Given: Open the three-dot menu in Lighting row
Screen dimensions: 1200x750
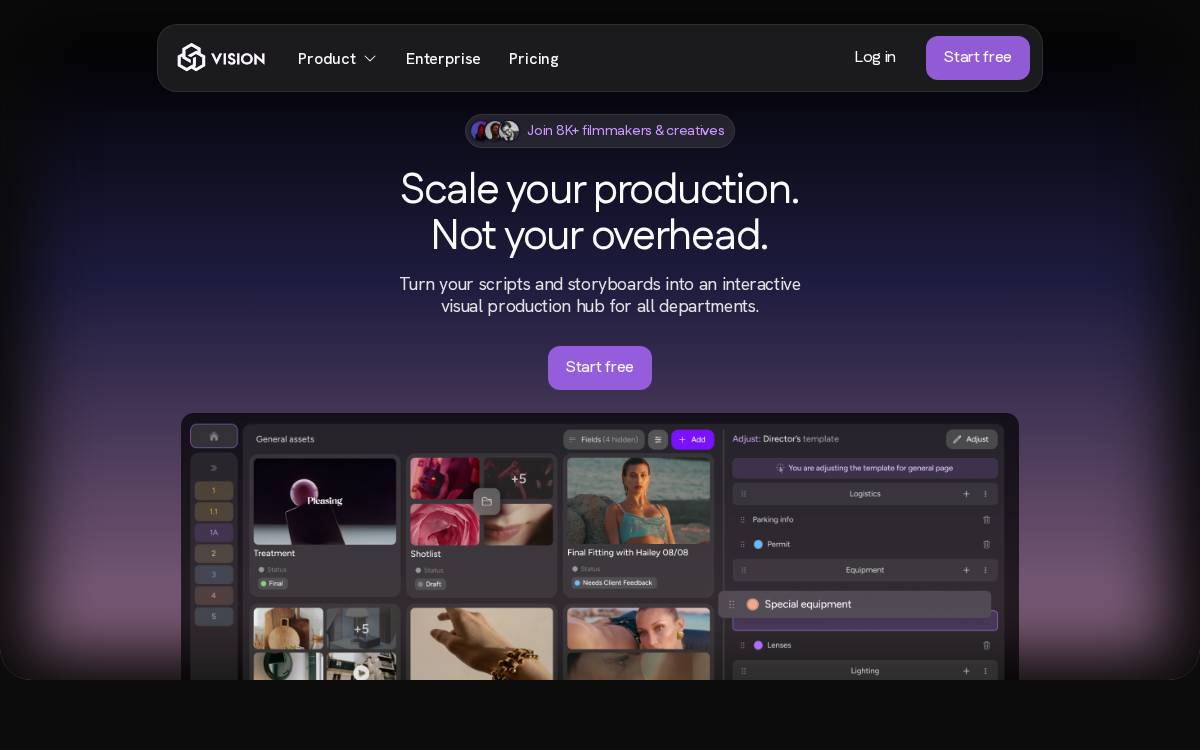Looking at the screenshot, I should pyautogui.click(x=985, y=671).
